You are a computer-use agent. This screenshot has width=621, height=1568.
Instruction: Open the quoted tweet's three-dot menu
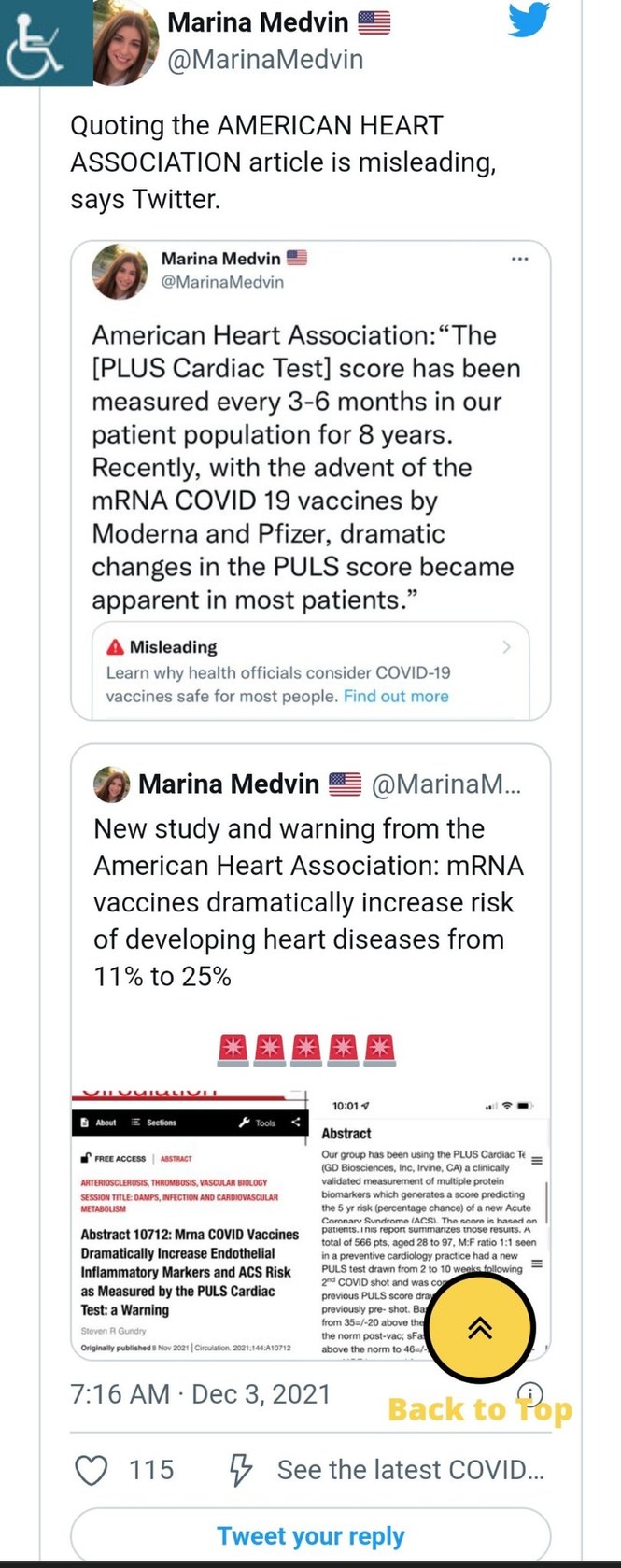[x=519, y=260]
